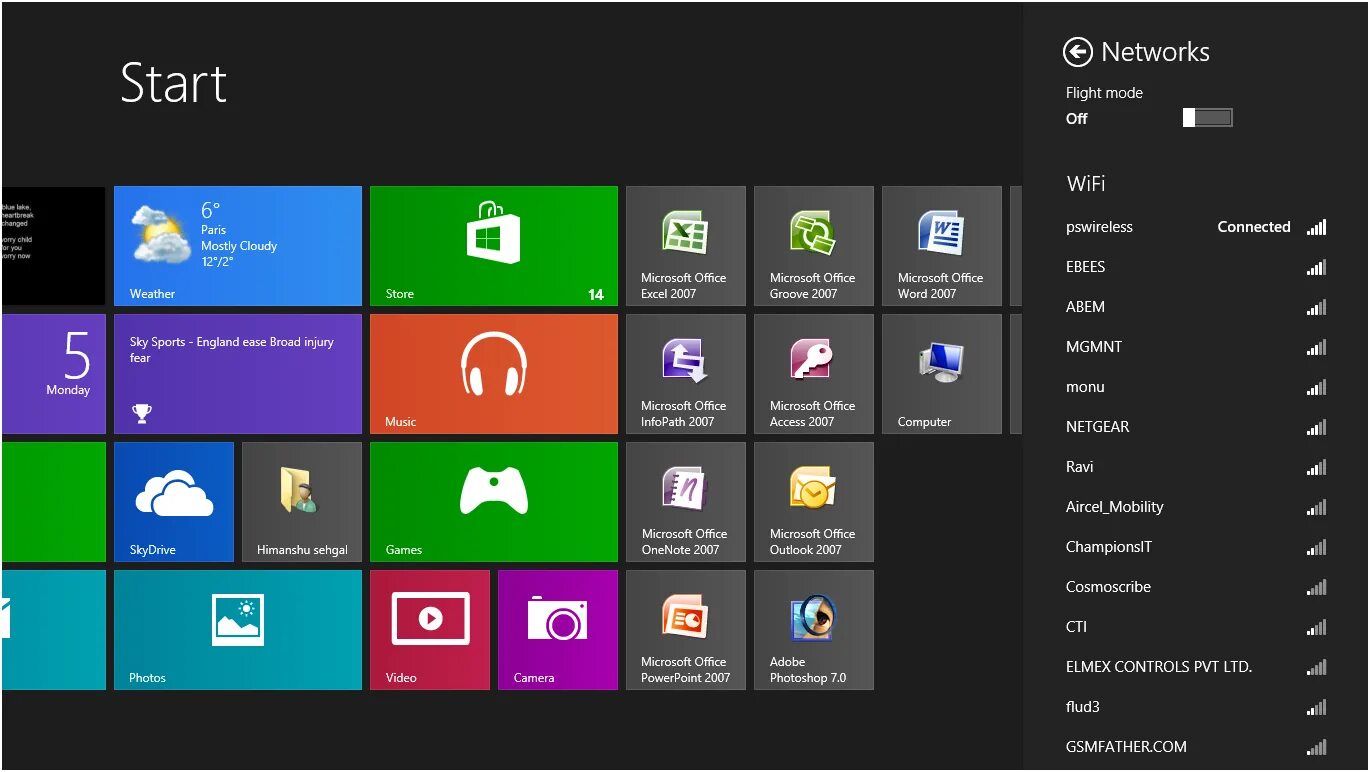Launch Adobe Photoshop 7.0 tile

pos(814,630)
